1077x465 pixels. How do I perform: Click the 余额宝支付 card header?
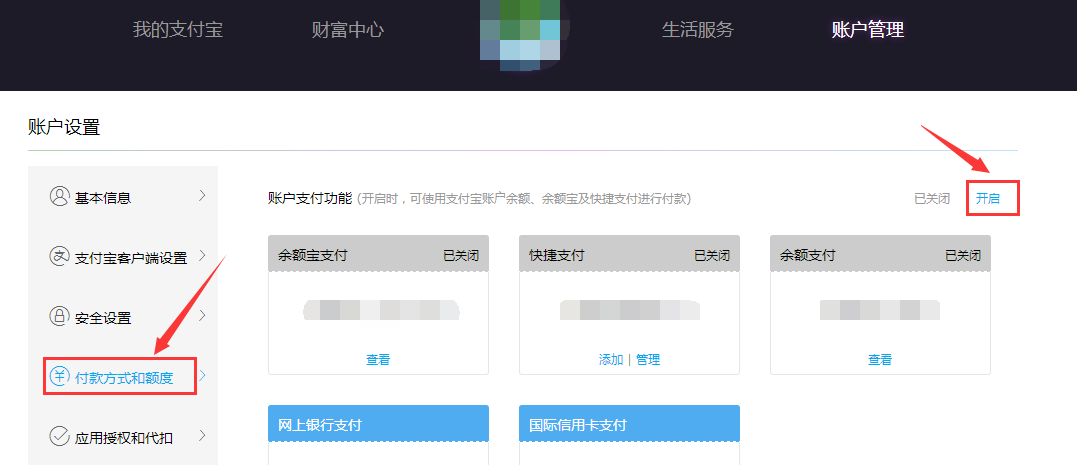(x=378, y=255)
